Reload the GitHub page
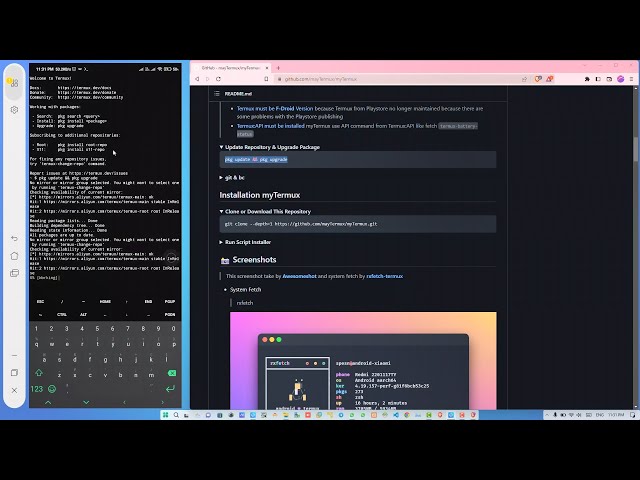The height and width of the screenshot is (480, 640). coord(218,79)
